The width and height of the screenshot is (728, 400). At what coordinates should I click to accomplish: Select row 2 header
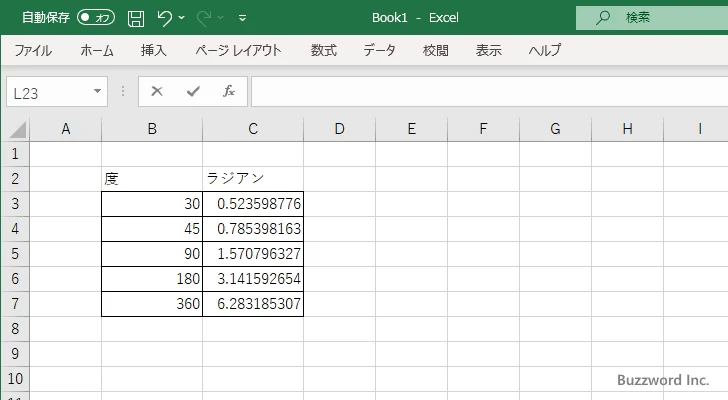click(15, 179)
